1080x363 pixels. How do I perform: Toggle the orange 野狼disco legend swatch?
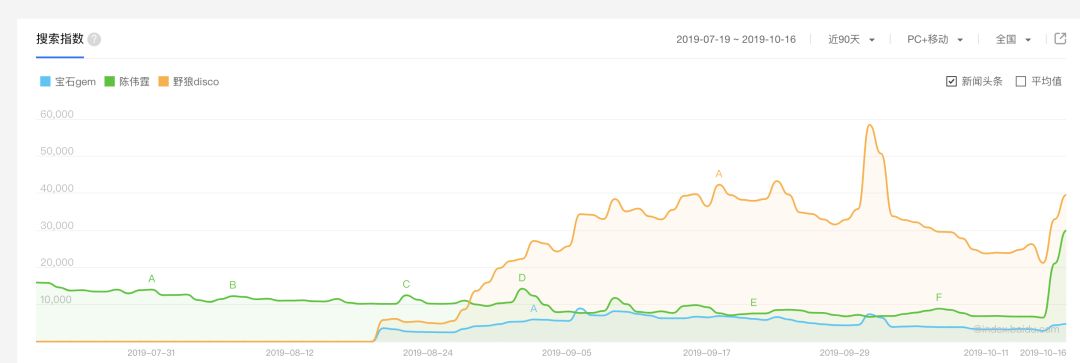[164, 81]
